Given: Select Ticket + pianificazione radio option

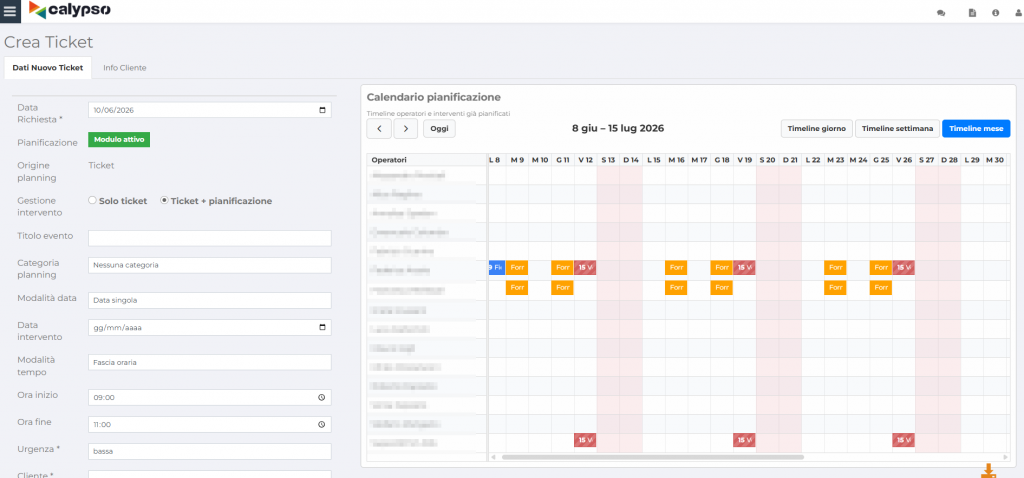Looking at the screenshot, I should coord(164,201).
